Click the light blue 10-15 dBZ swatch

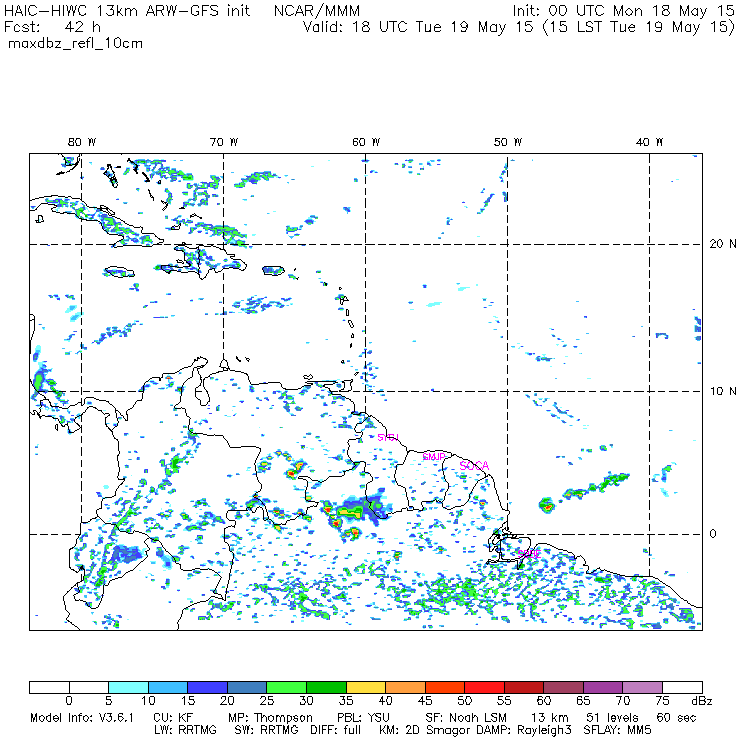coord(168,687)
